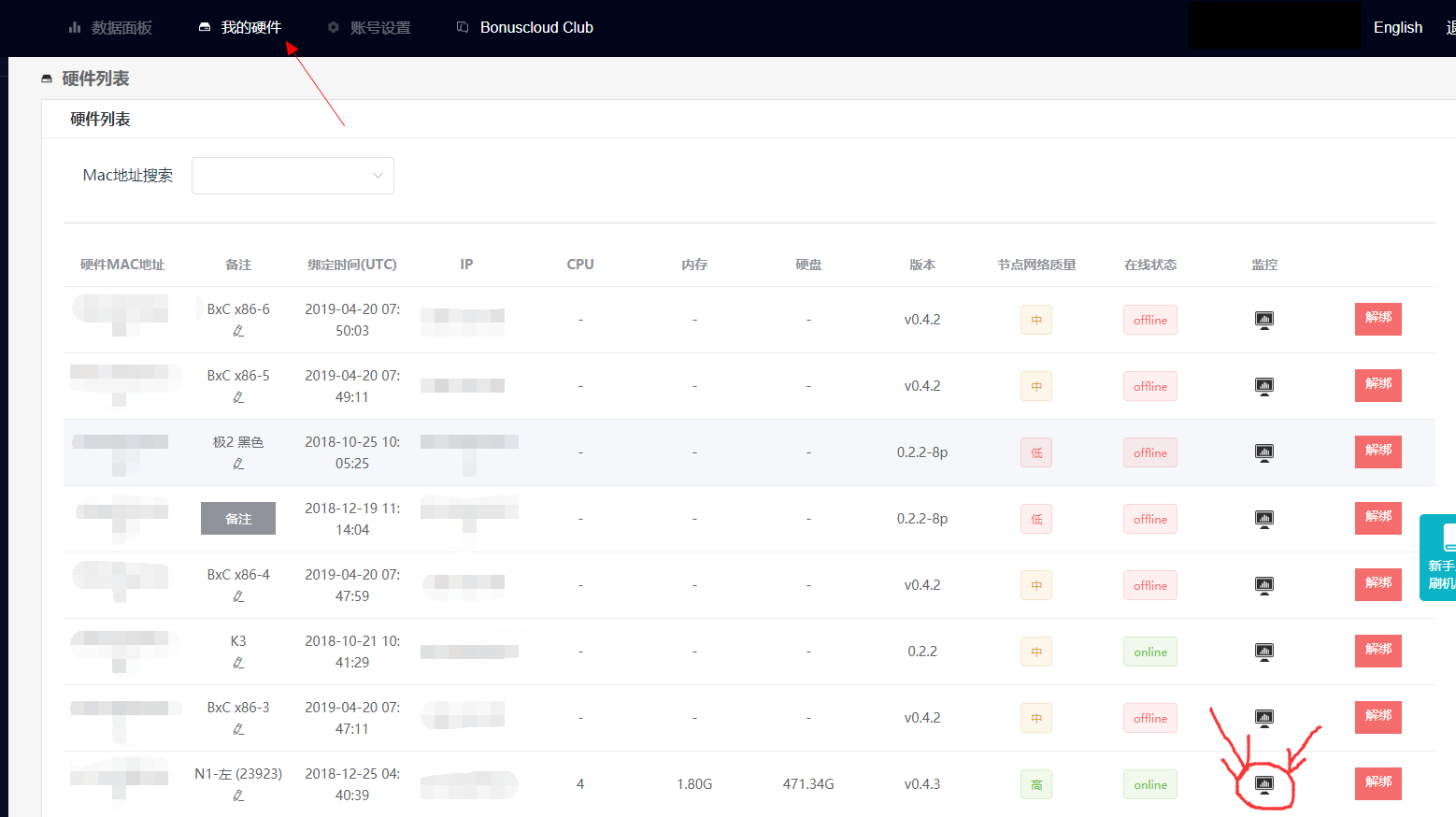This screenshot has height=817, width=1456.
Task: Click the 硬盘 column header
Action: [x=808, y=265]
